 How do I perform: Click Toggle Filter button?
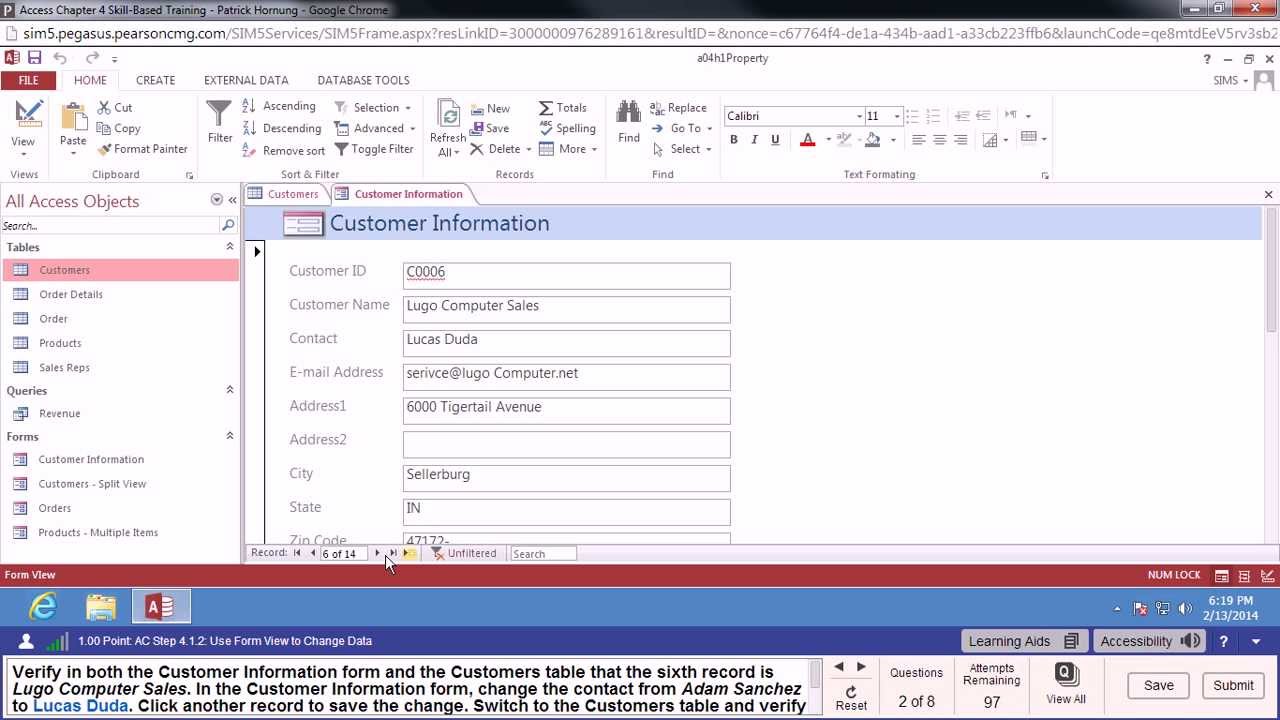click(x=373, y=149)
